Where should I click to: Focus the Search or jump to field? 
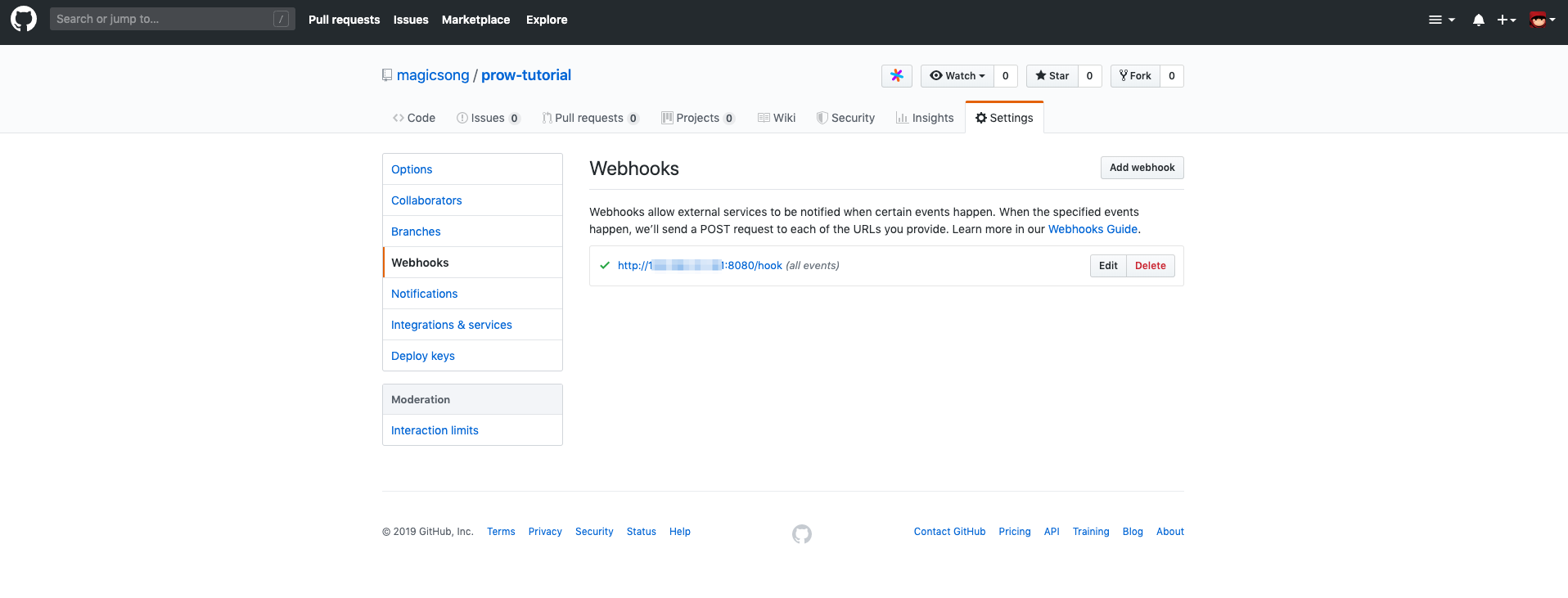172,19
